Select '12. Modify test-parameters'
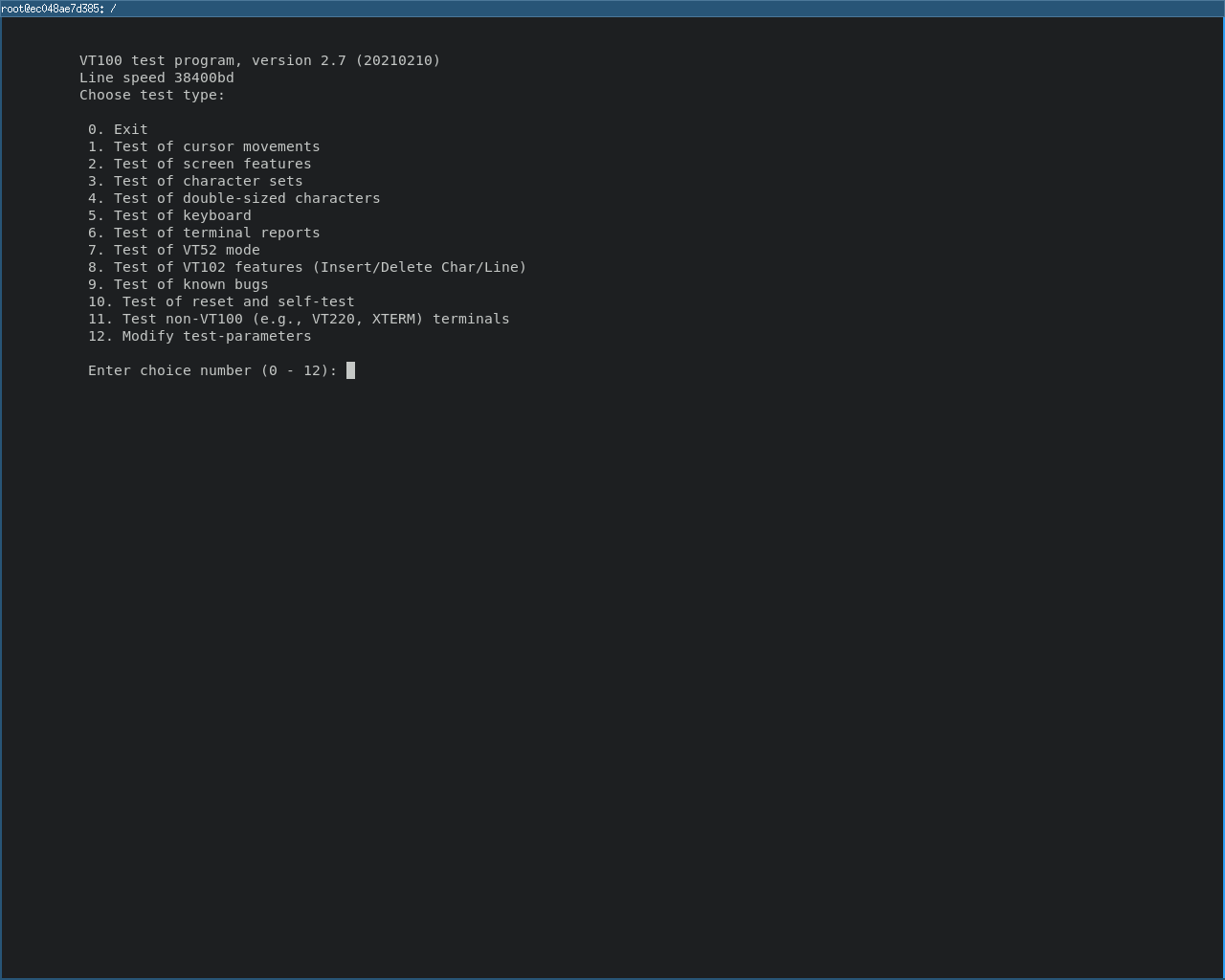Image resolution: width=1225 pixels, height=980 pixels. click(200, 336)
